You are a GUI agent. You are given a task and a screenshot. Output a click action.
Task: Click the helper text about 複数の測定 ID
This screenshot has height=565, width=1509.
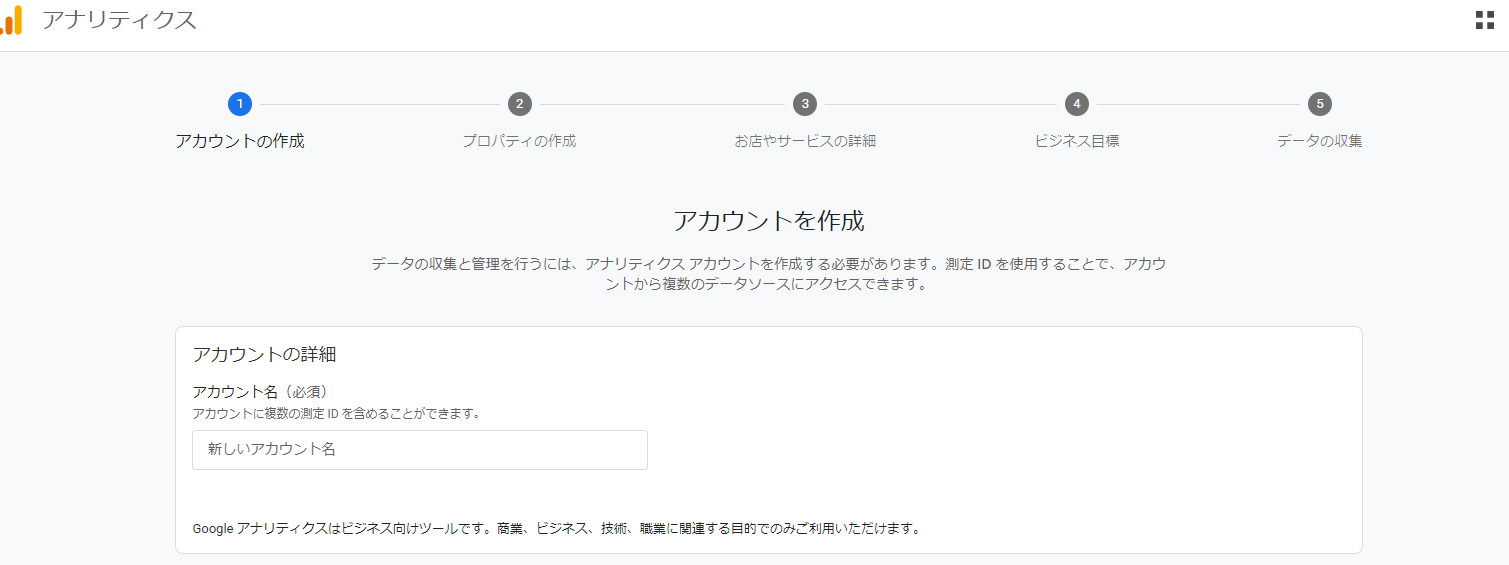[336, 413]
